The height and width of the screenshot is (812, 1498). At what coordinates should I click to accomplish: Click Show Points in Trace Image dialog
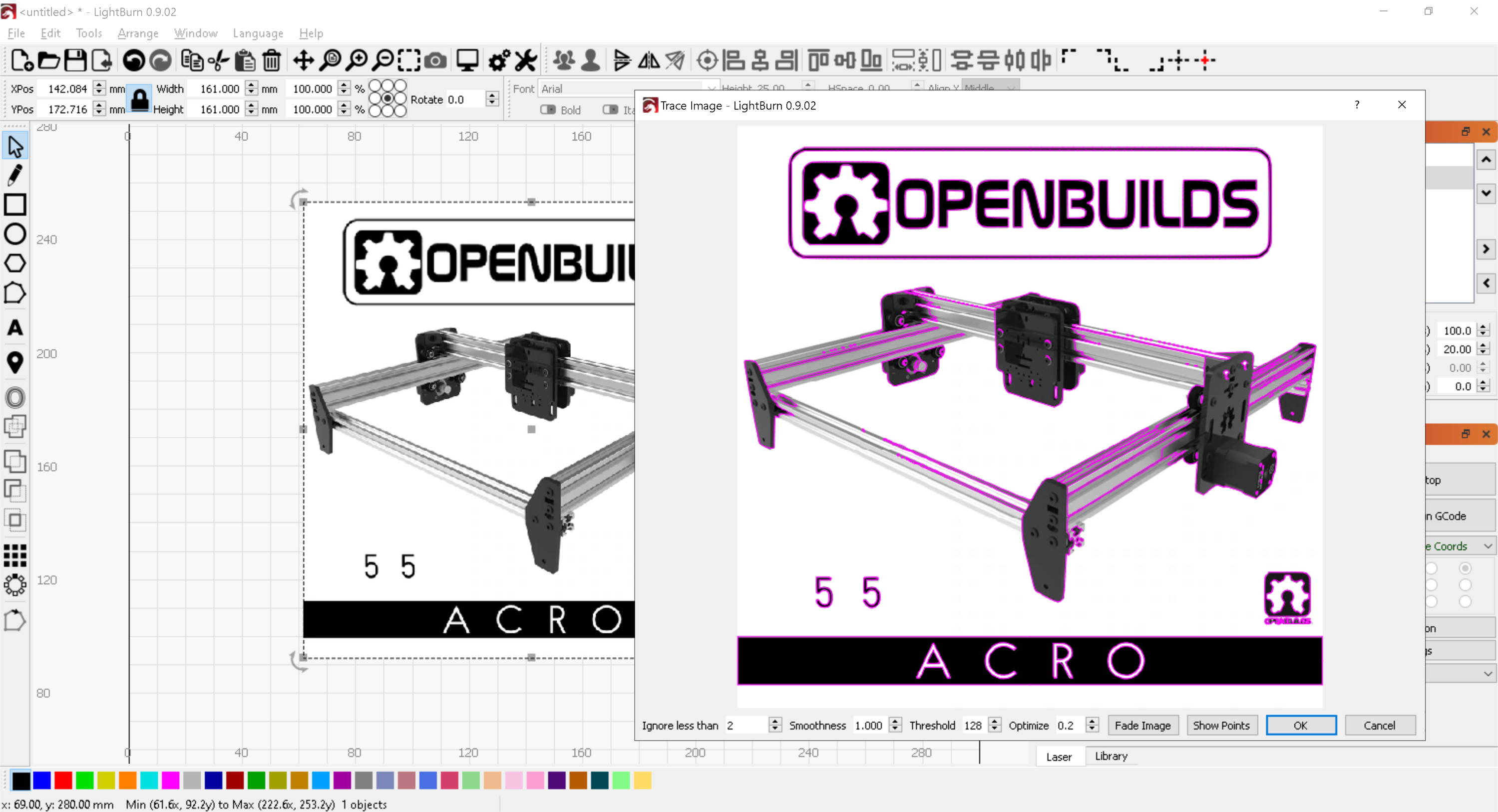coord(1221,725)
